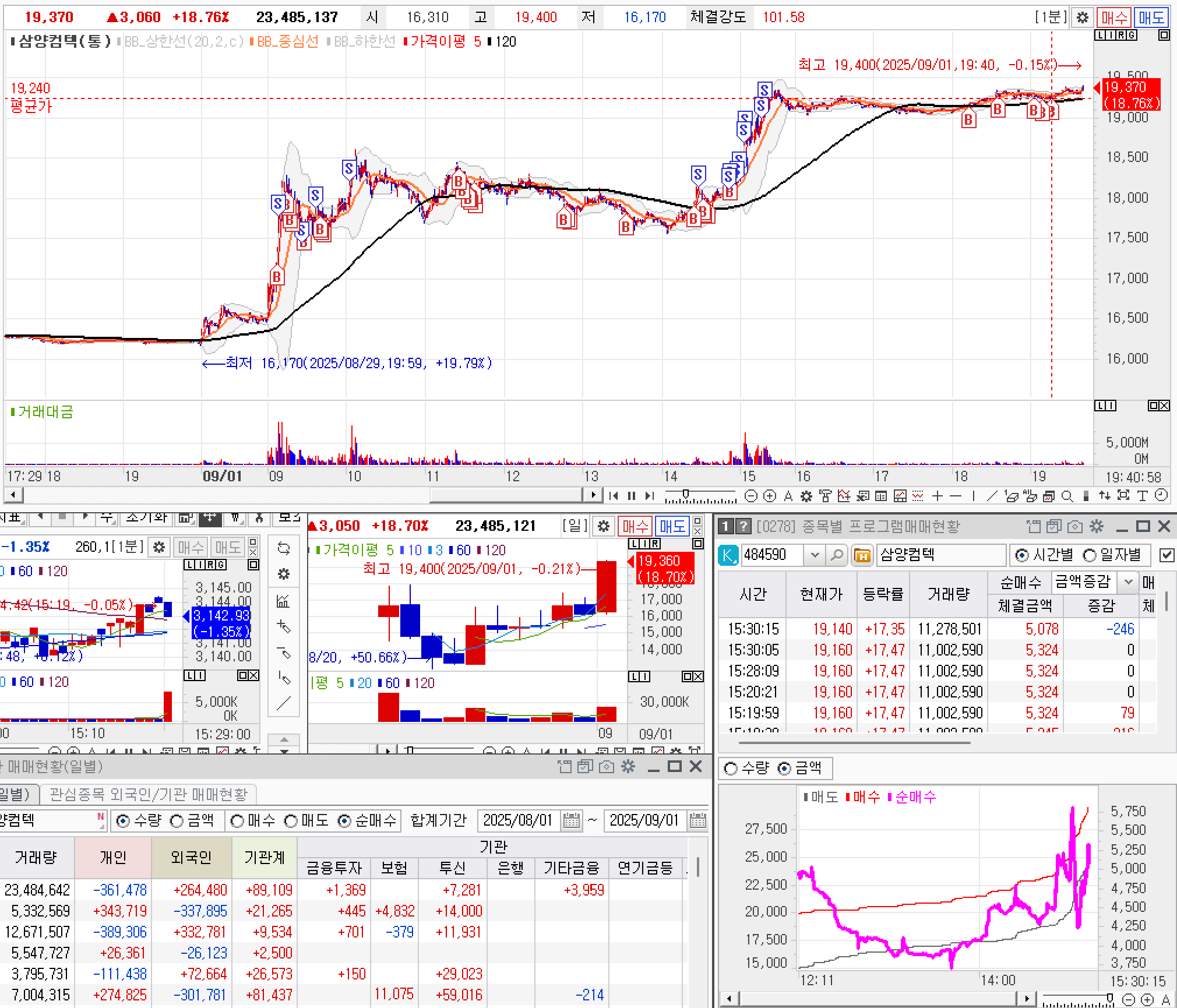Click the text tool T icon
The image size is (1177, 1008).
pos(1142,496)
